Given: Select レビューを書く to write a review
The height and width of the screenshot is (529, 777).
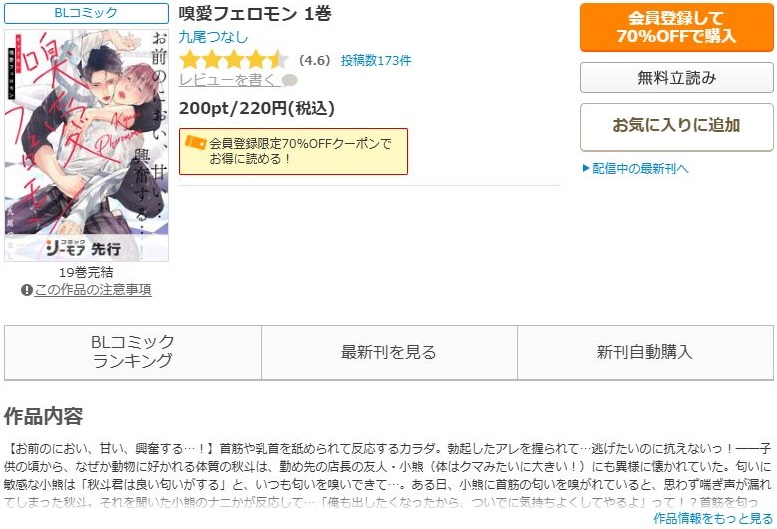Looking at the screenshot, I should pyautogui.click(x=228, y=80).
